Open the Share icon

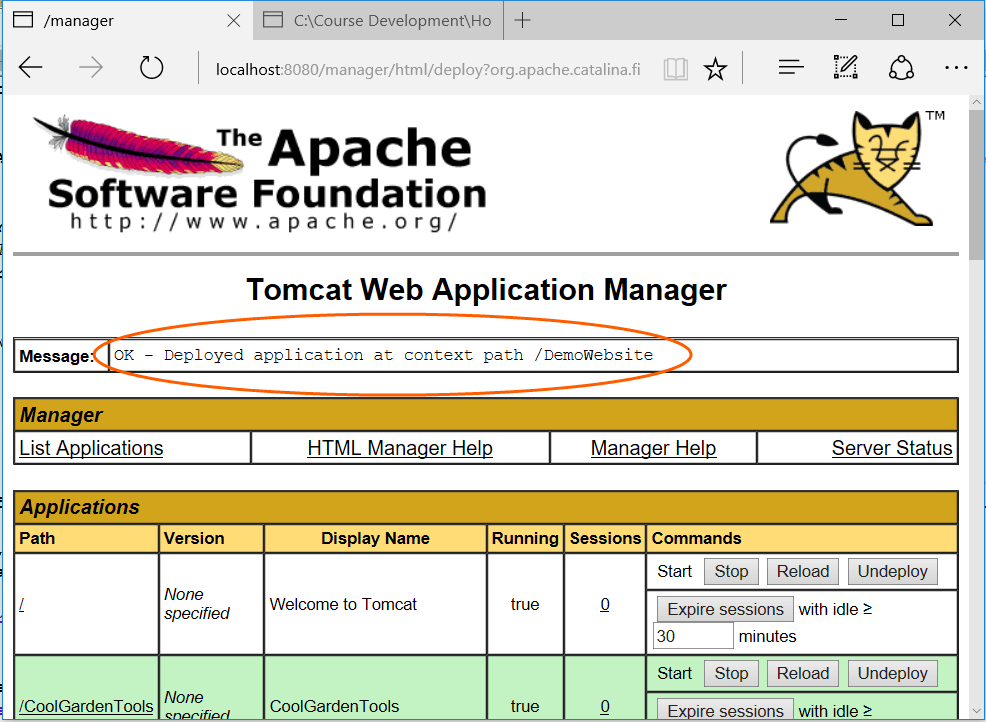pos(901,67)
